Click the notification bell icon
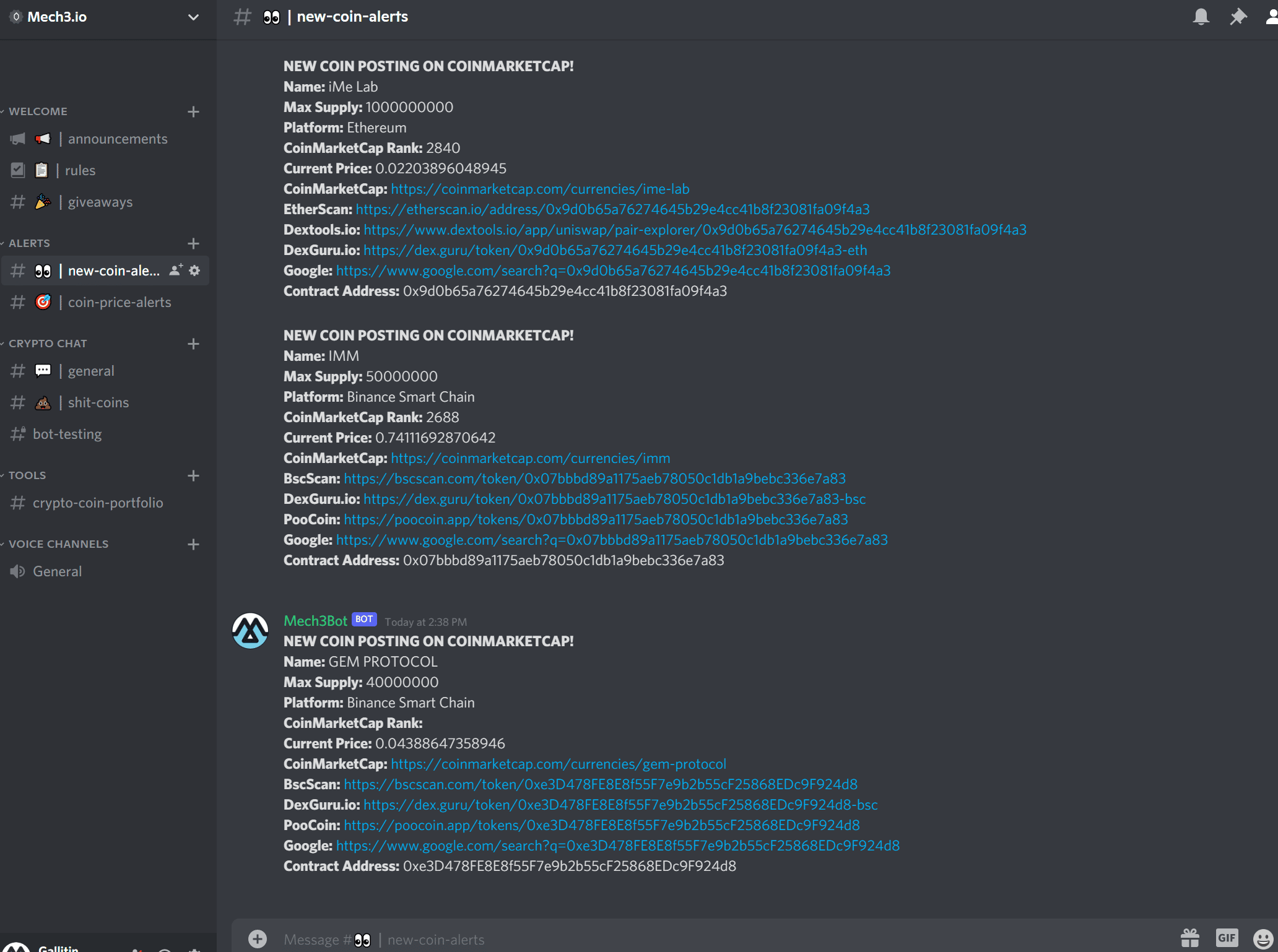This screenshot has height=952, width=1278. (x=1201, y=17)
